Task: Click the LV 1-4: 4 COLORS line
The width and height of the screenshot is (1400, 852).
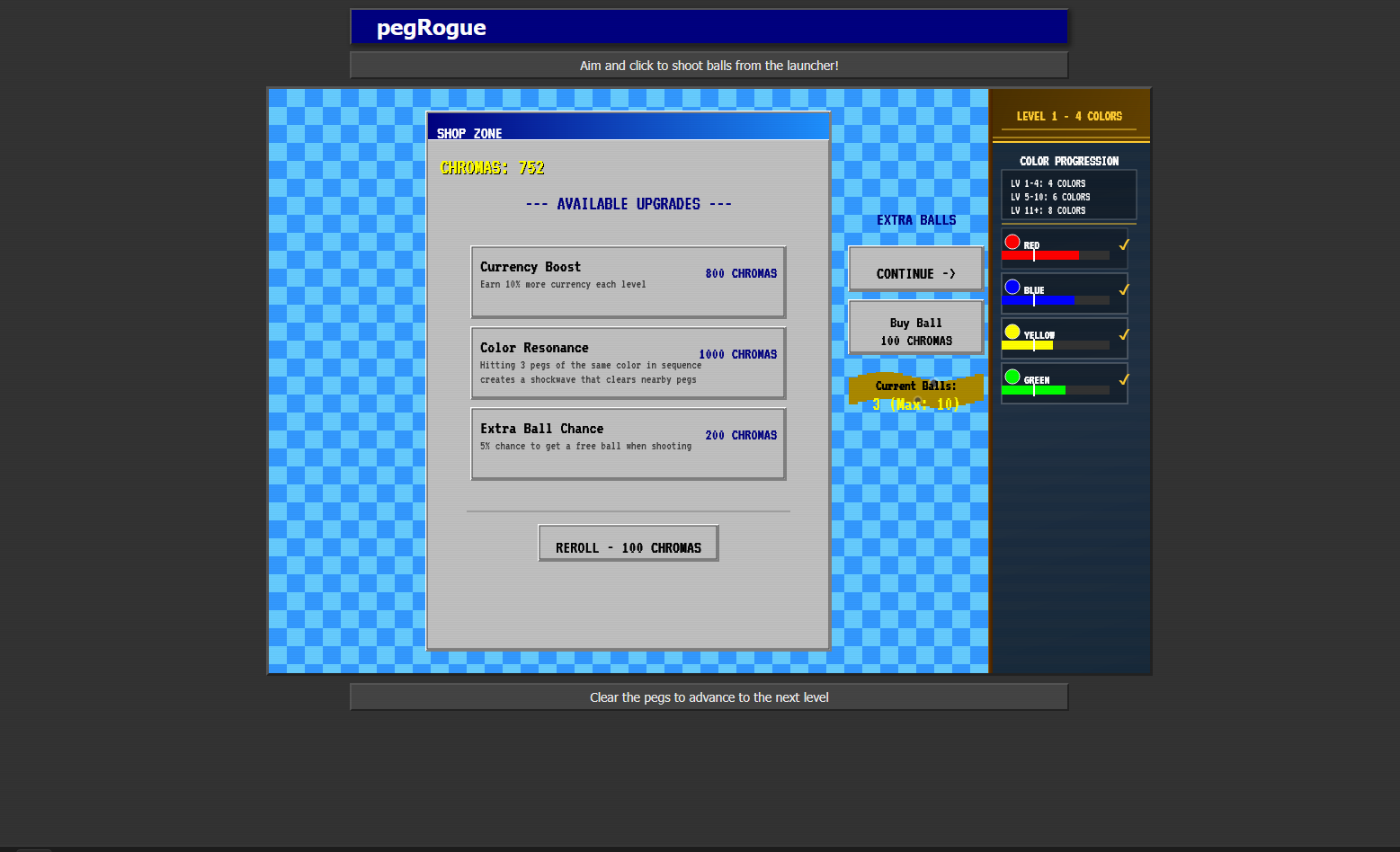Action: click(x=1048, y=183)
